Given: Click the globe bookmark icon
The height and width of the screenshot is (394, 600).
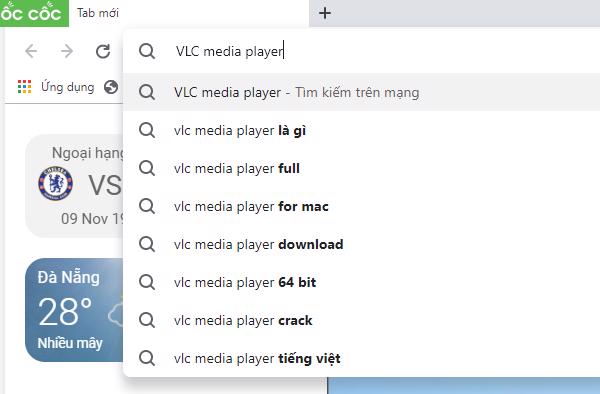Looking at the screenshot, I should tap(111, 87).
